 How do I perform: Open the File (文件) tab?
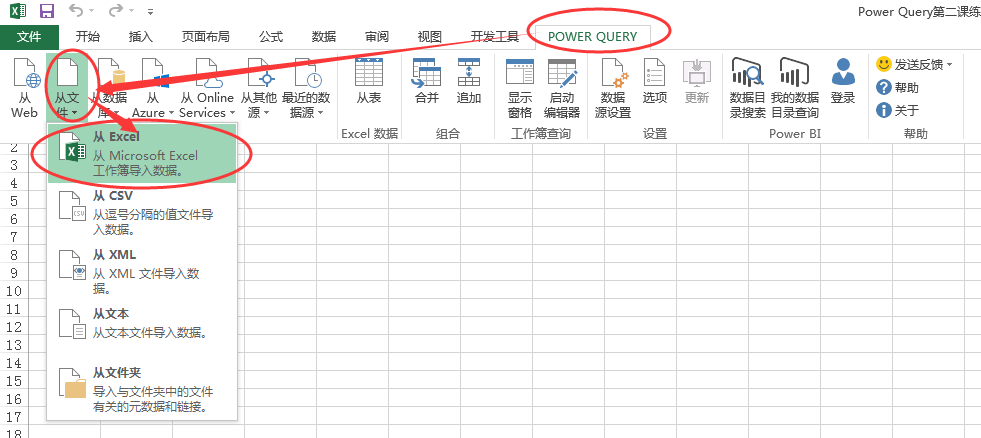click(x=29, y=37)
